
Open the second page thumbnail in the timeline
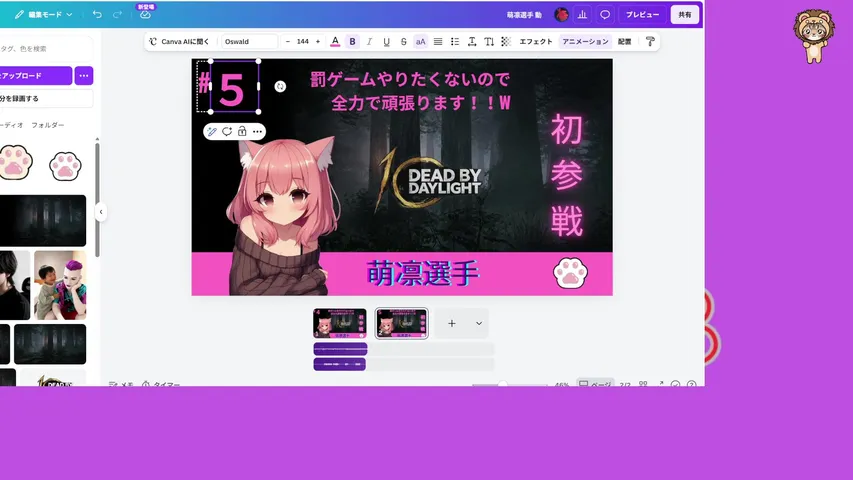(401, 323)
